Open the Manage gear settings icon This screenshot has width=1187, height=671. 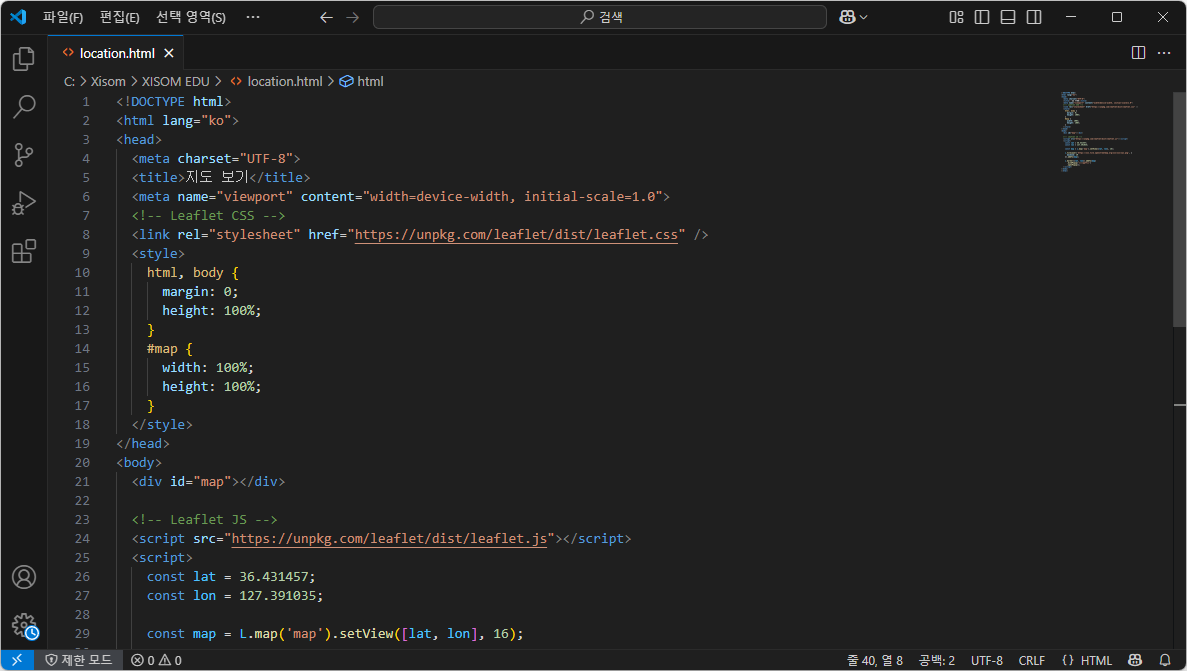(23, 626)
